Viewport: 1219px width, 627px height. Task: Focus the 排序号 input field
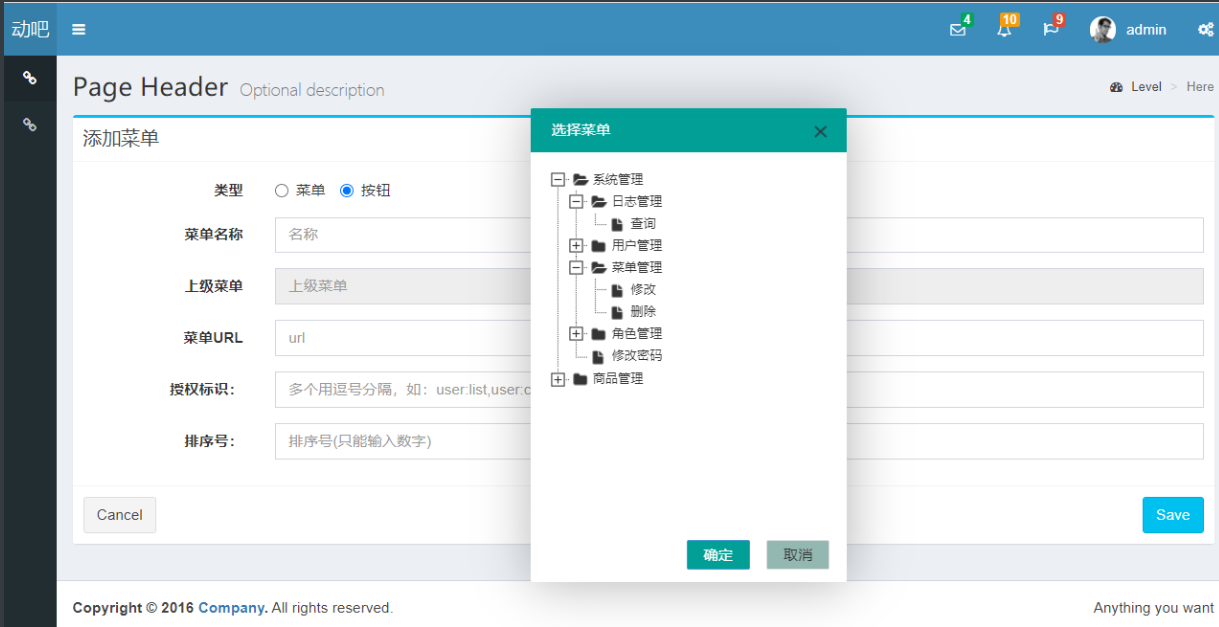coord(739,441)
